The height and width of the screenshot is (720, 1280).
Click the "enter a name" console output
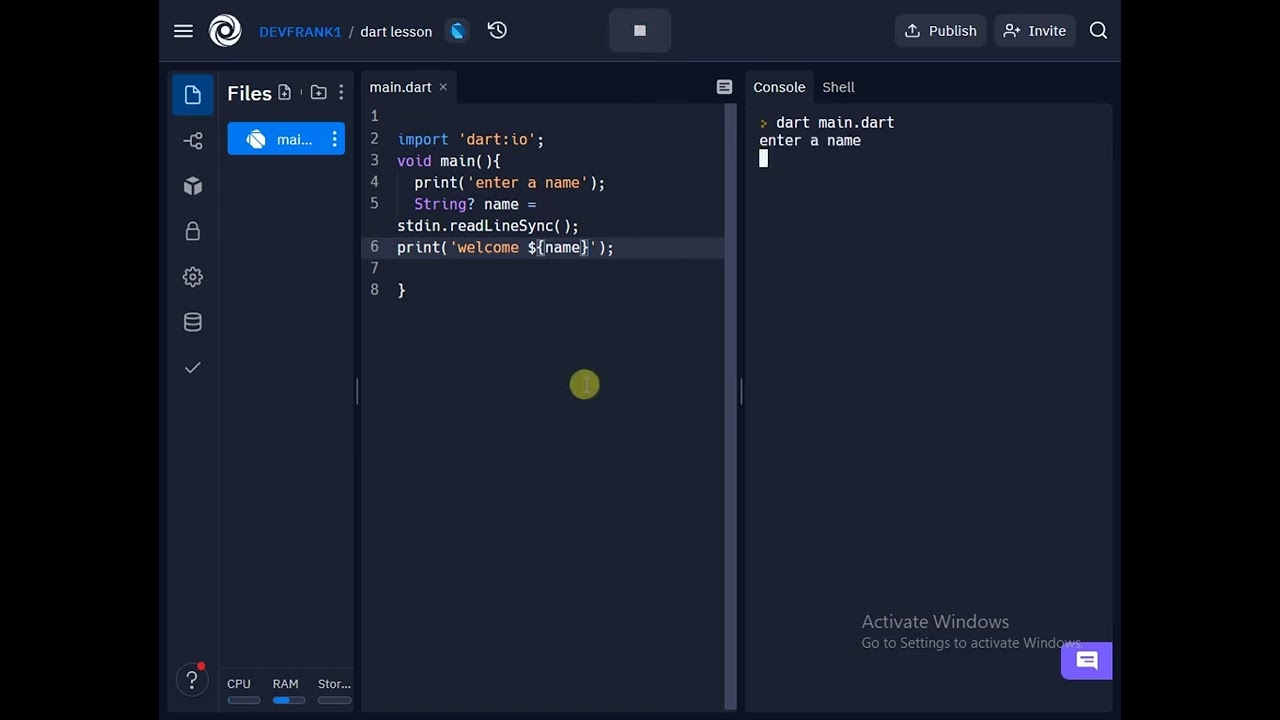click(810, 141)
